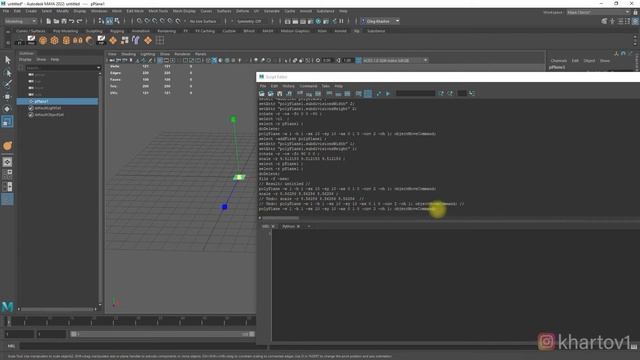Click the last orange diamond shelf icon
This screenshot has width=640, height=360.
148,40
